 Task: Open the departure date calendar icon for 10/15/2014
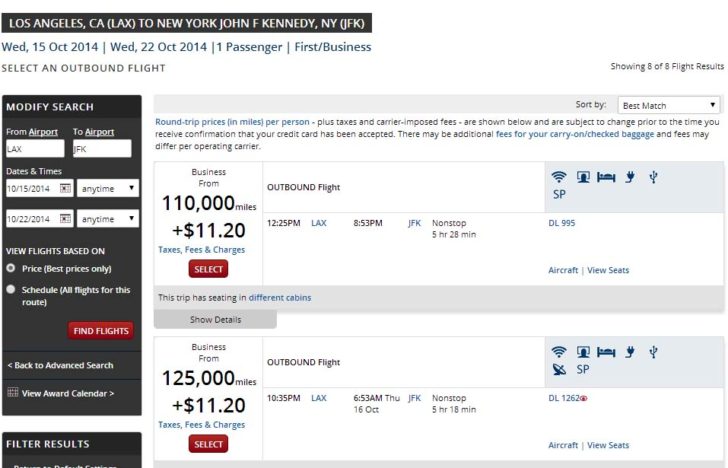tap(65, 188)
